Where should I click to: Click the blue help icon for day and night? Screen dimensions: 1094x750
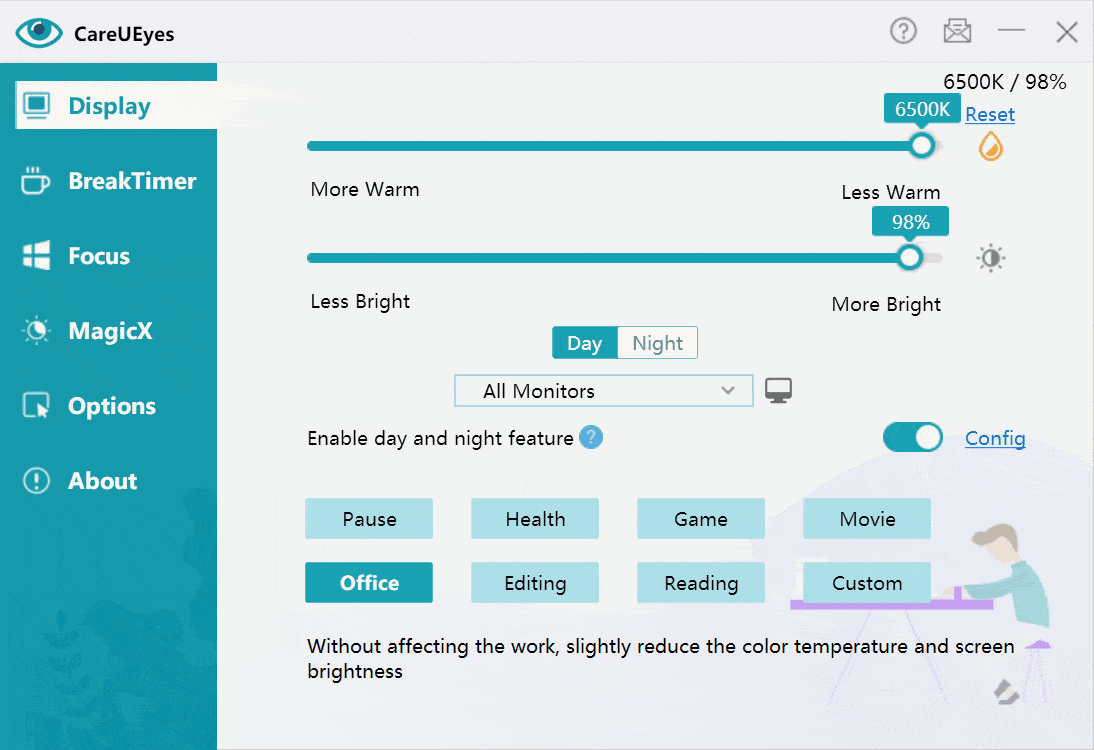[591, 438]
